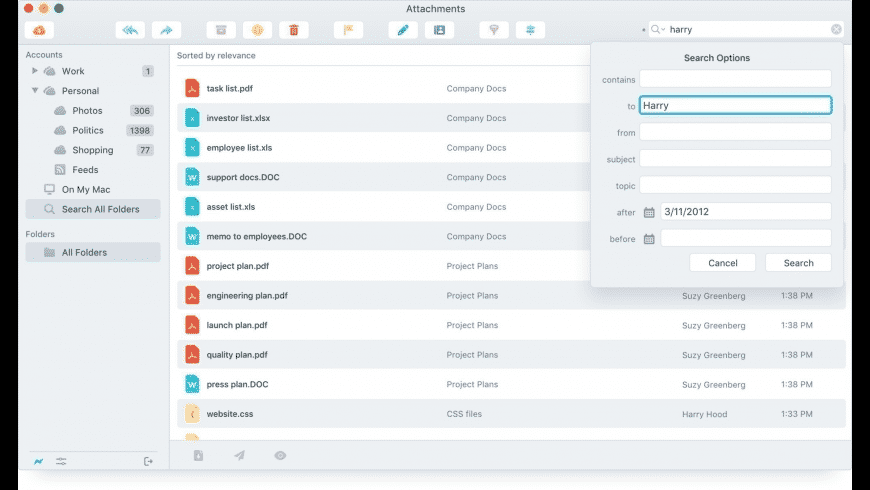Click PDF icon of task list.pdf
Screen dimensions: 870x490
click(x=192, y=88)
